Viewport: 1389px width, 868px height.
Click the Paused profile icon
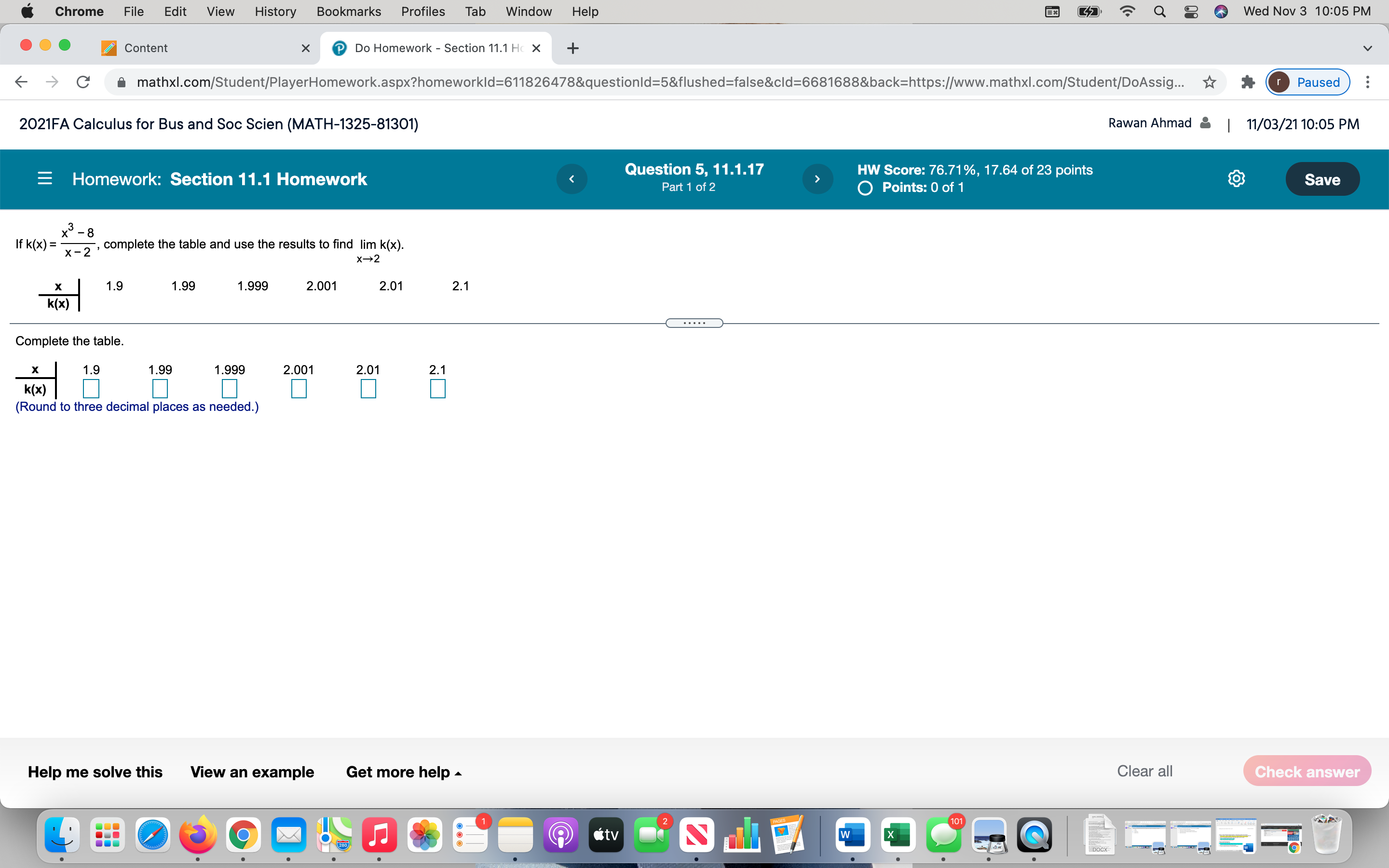(x=1307, y=82)
